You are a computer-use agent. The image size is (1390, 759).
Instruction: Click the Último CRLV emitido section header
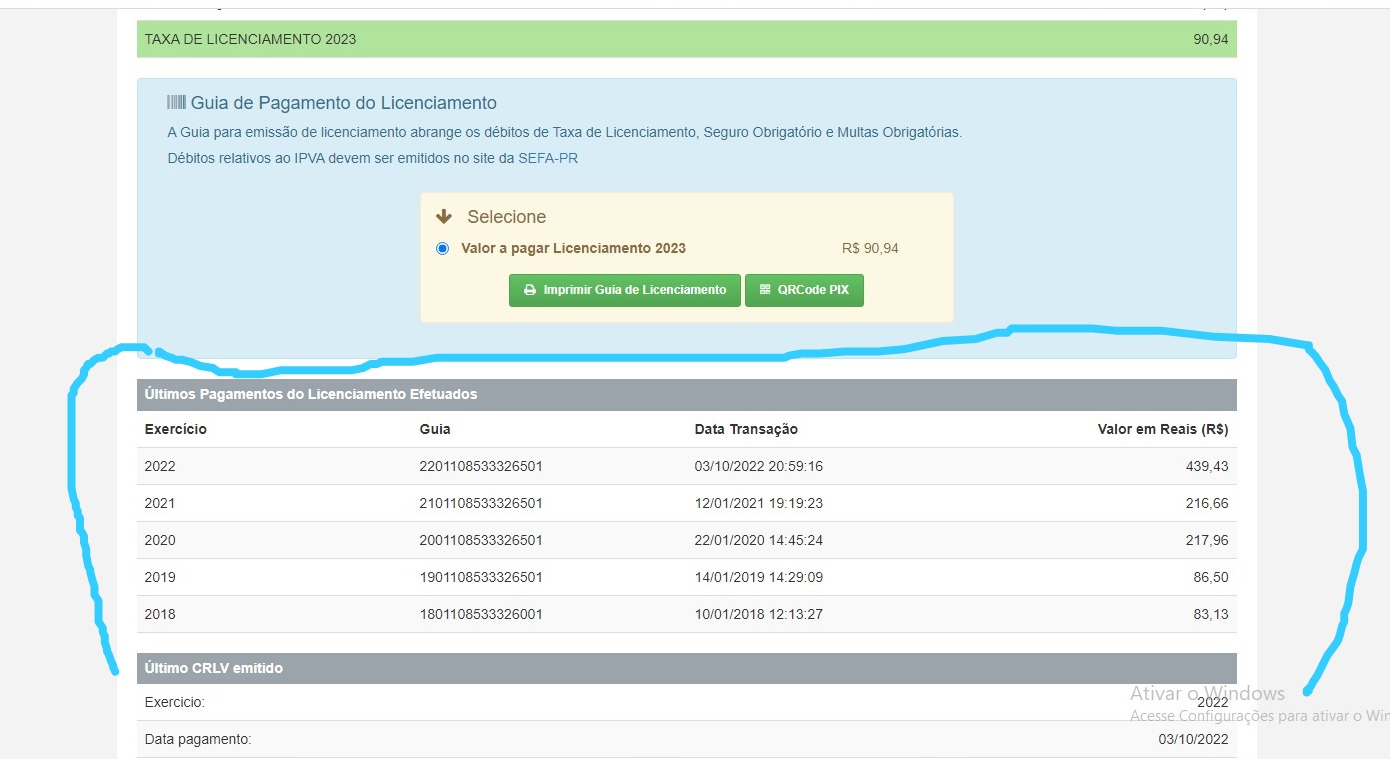[687, 668]
